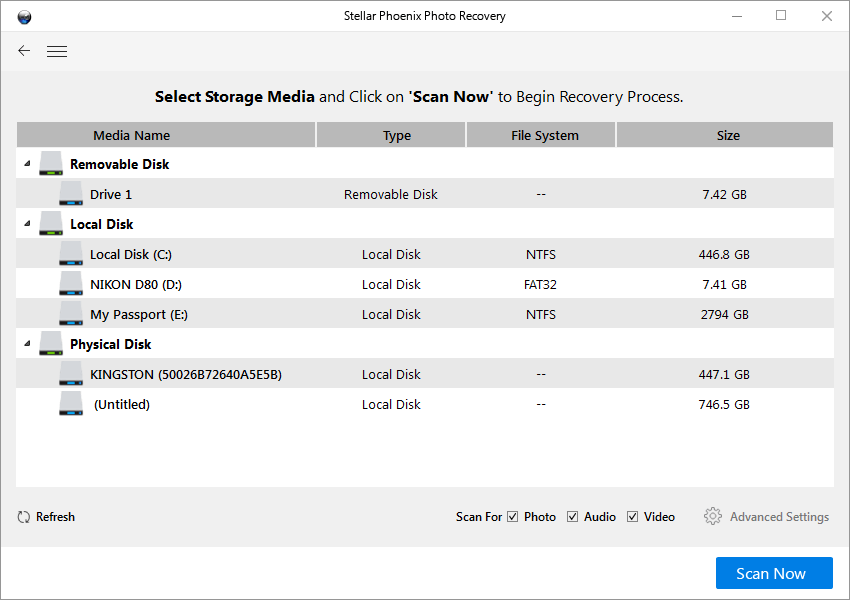Click NTFS in the My Passport row
Image resolution: width=850 pixels, height=600 pixels.
tap(541, 314)
